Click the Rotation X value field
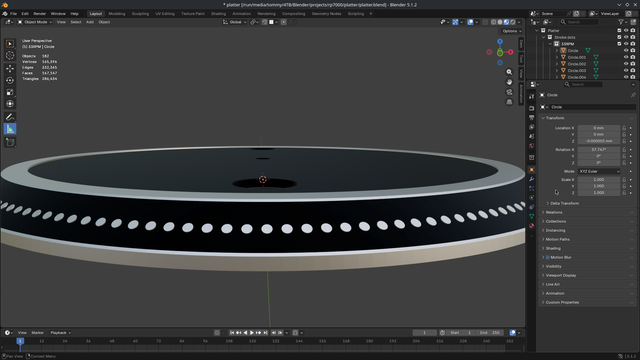The width and height of the screenshot is (640, 360). coord(599,150)
